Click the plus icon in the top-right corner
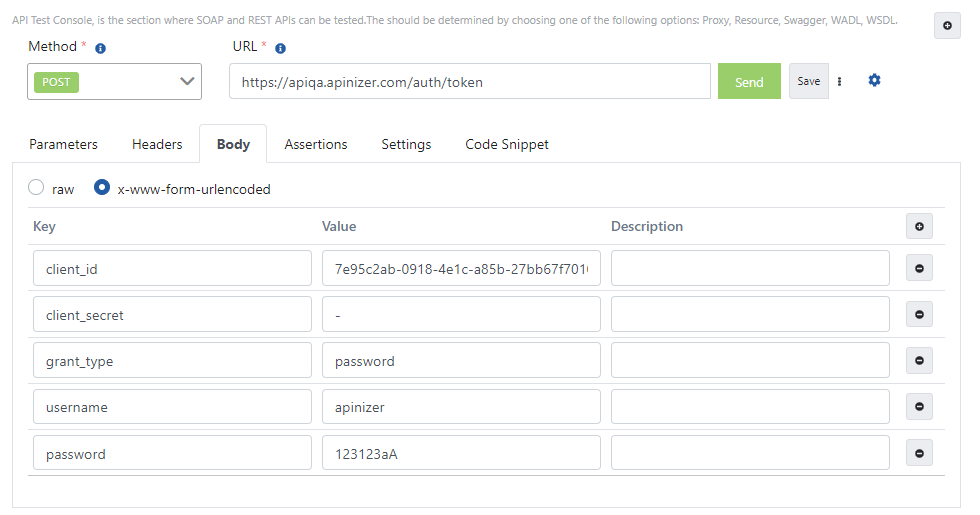980x515 pixels. click(946, 27)
